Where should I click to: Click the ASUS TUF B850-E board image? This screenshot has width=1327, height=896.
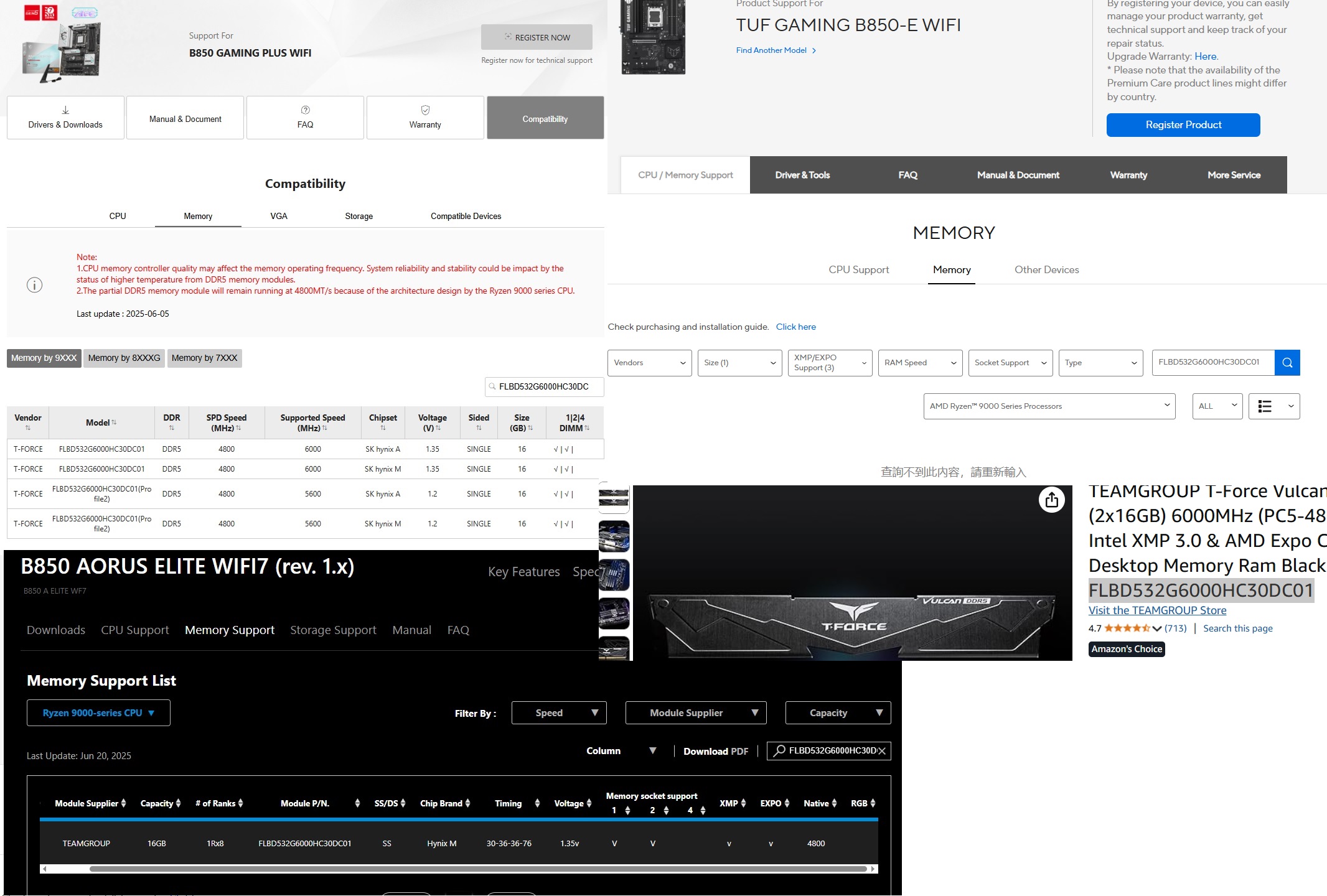tap(653, 37)
